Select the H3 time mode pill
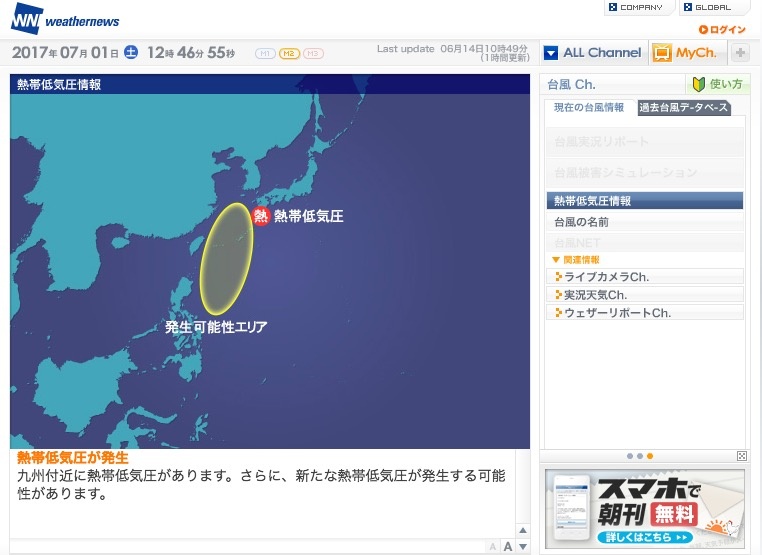 click(x=312, y=53)
